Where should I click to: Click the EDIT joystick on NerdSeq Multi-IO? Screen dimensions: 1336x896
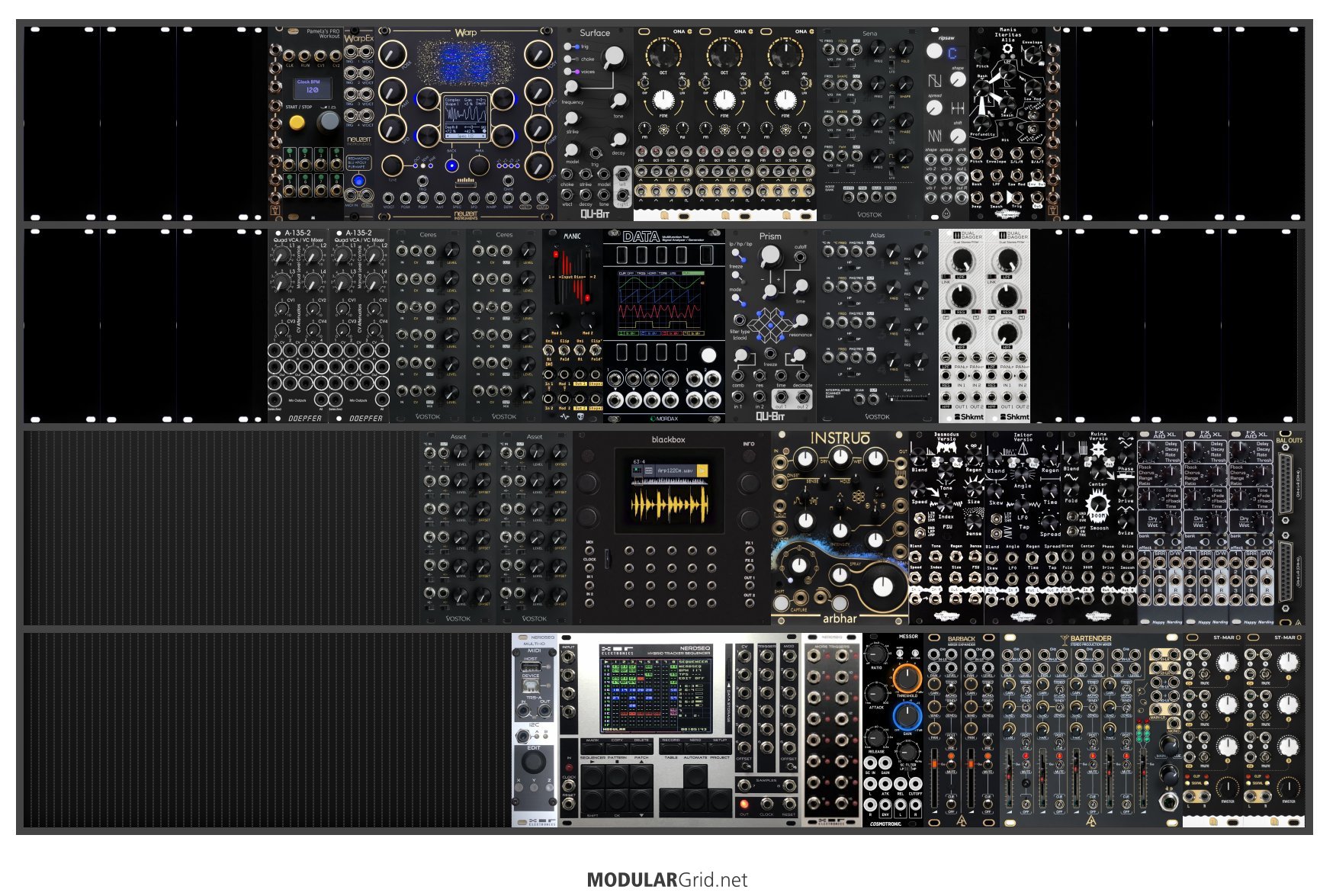534,763
